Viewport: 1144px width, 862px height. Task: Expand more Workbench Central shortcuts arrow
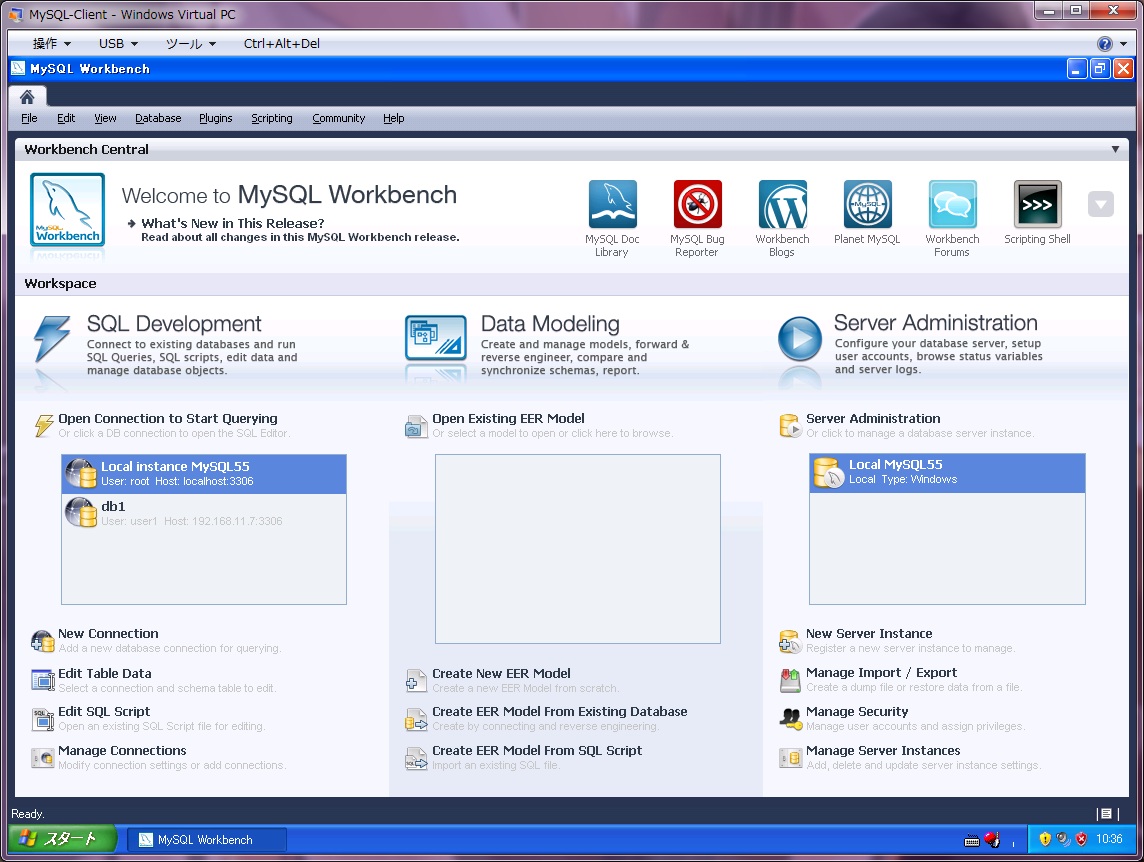[1101, 204]
